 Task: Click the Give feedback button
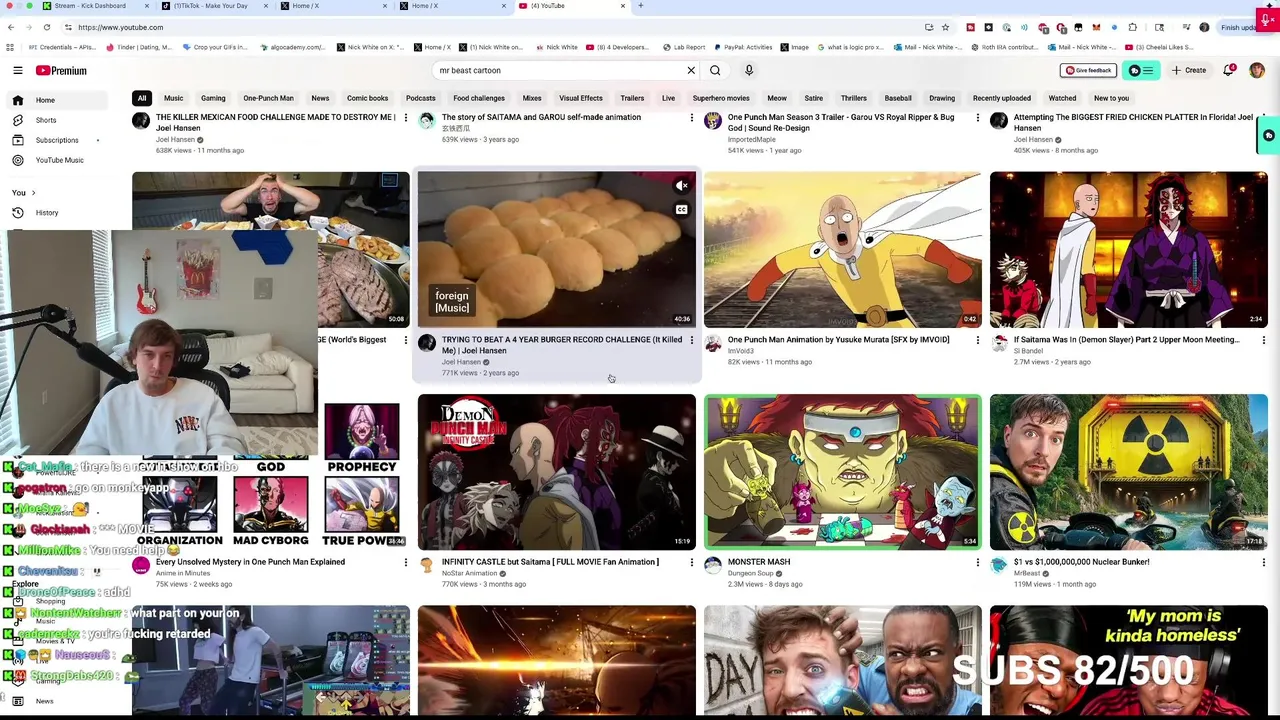coord(1088,70)
